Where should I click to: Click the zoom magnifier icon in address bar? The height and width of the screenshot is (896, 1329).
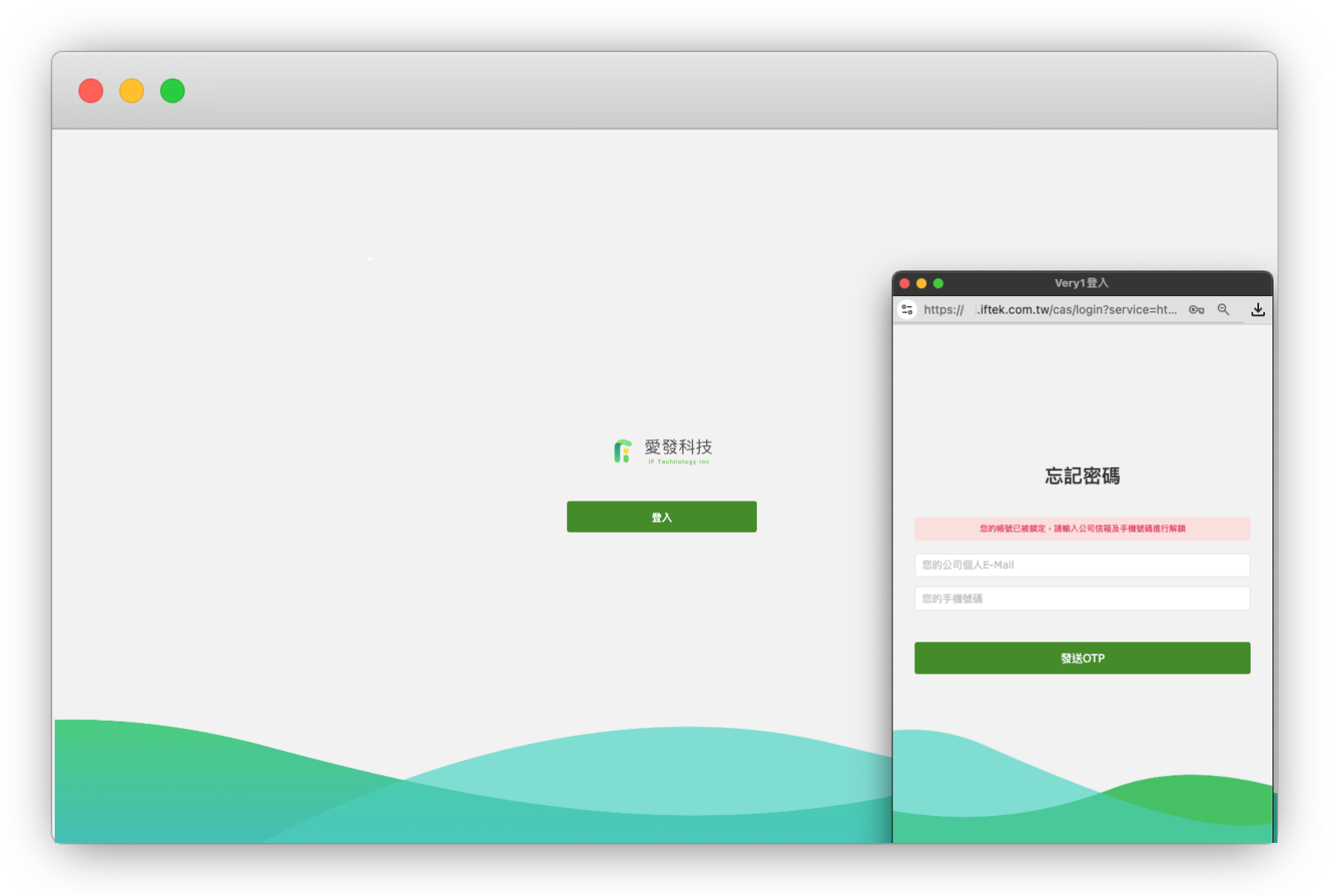point(1223,310)
